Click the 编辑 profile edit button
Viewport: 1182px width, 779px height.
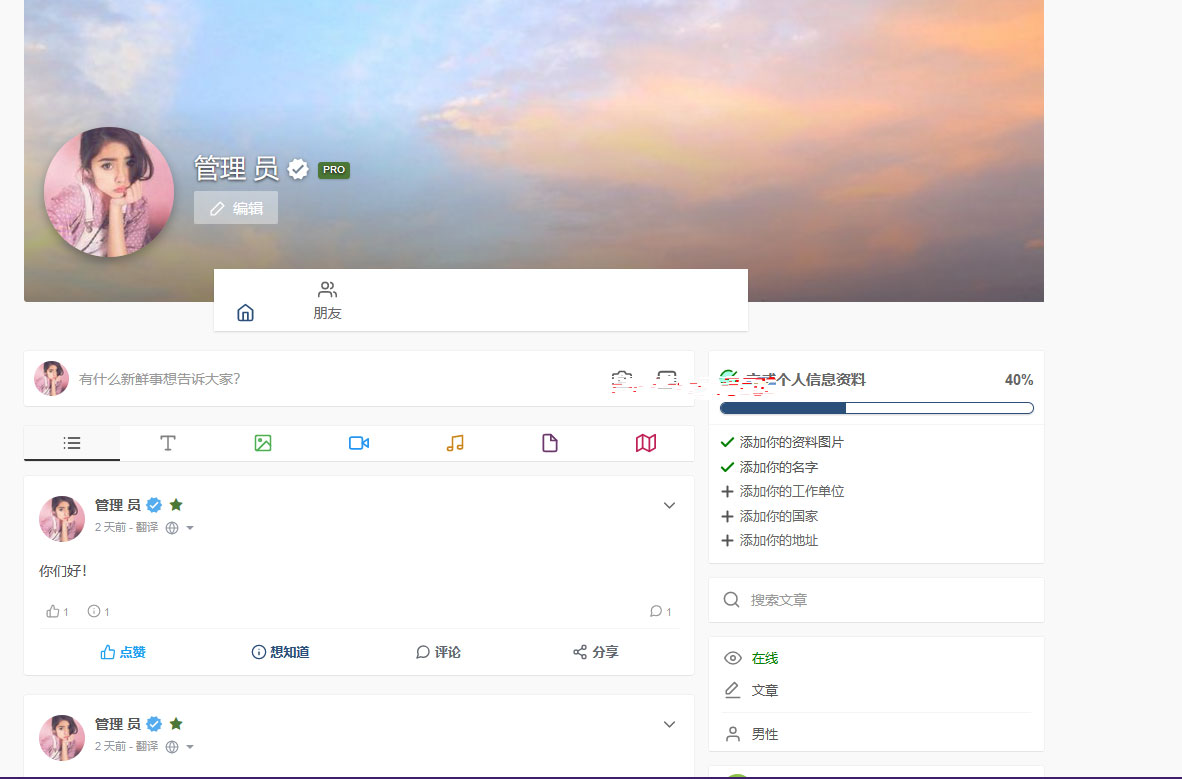click(x=236, y=208)
